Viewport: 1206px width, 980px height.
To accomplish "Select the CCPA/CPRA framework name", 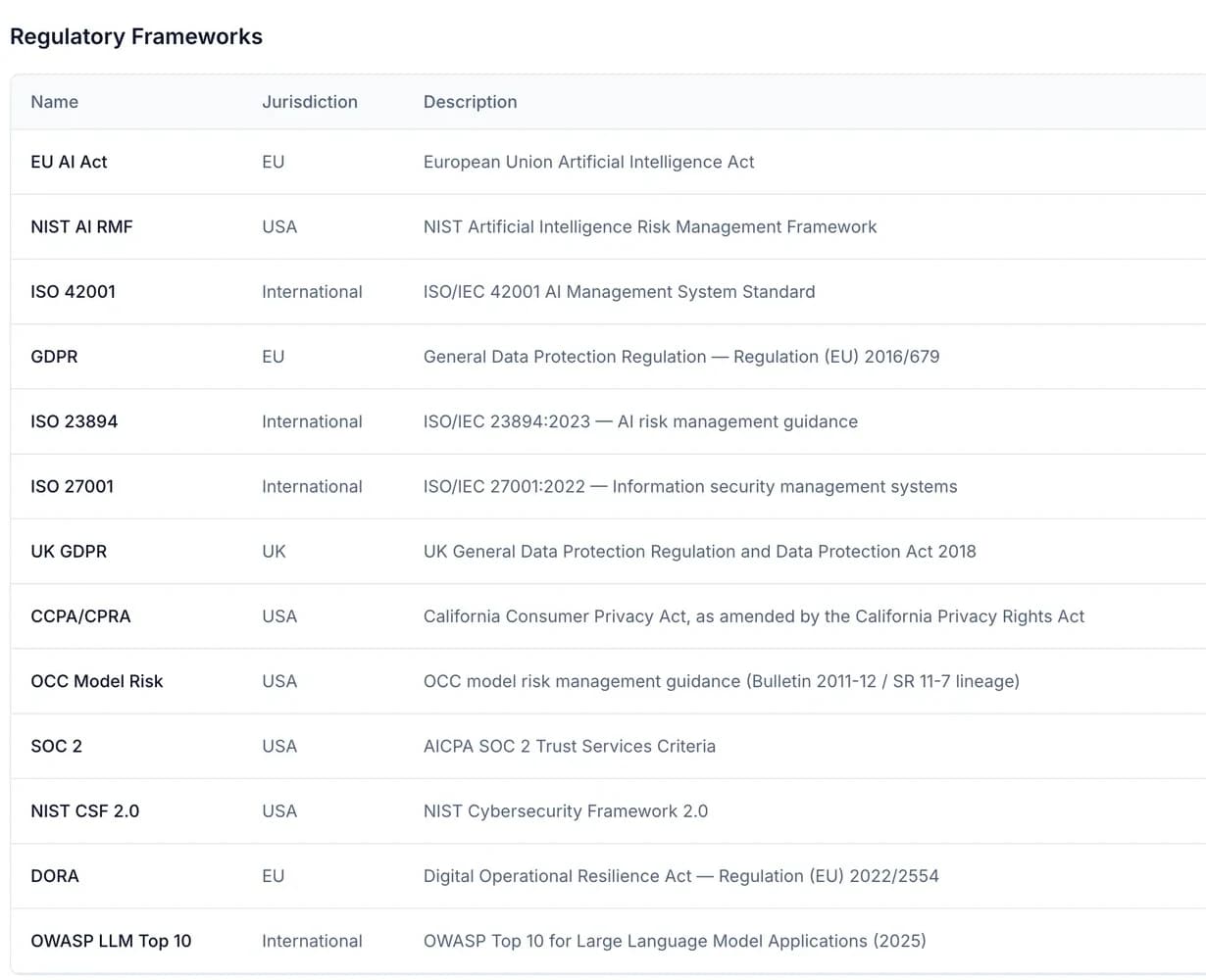I will coord(80,616).
